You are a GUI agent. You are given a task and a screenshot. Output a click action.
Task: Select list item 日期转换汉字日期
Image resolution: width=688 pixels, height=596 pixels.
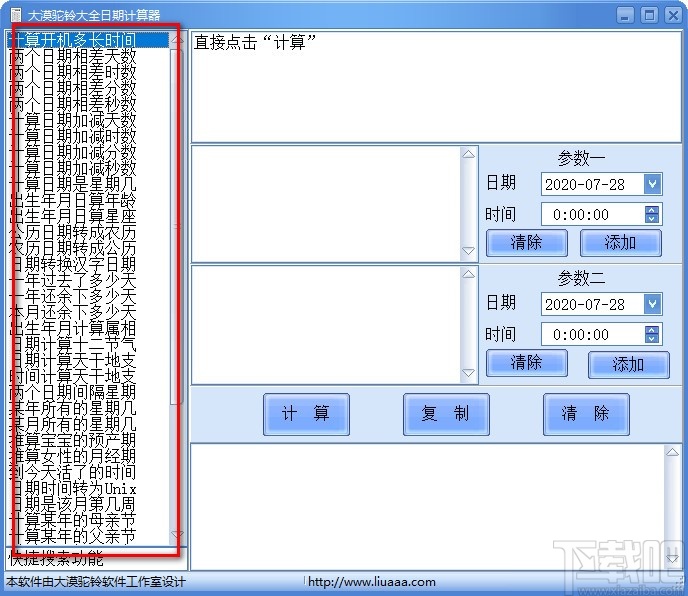88,264
